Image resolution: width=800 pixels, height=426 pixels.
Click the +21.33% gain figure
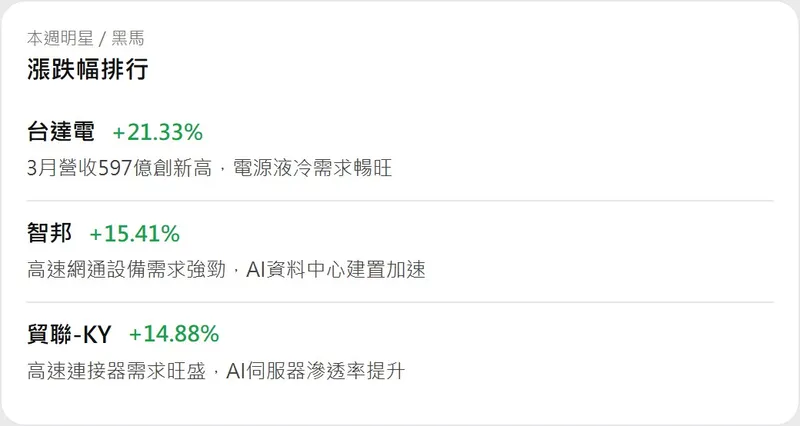[x=157, y=132]
